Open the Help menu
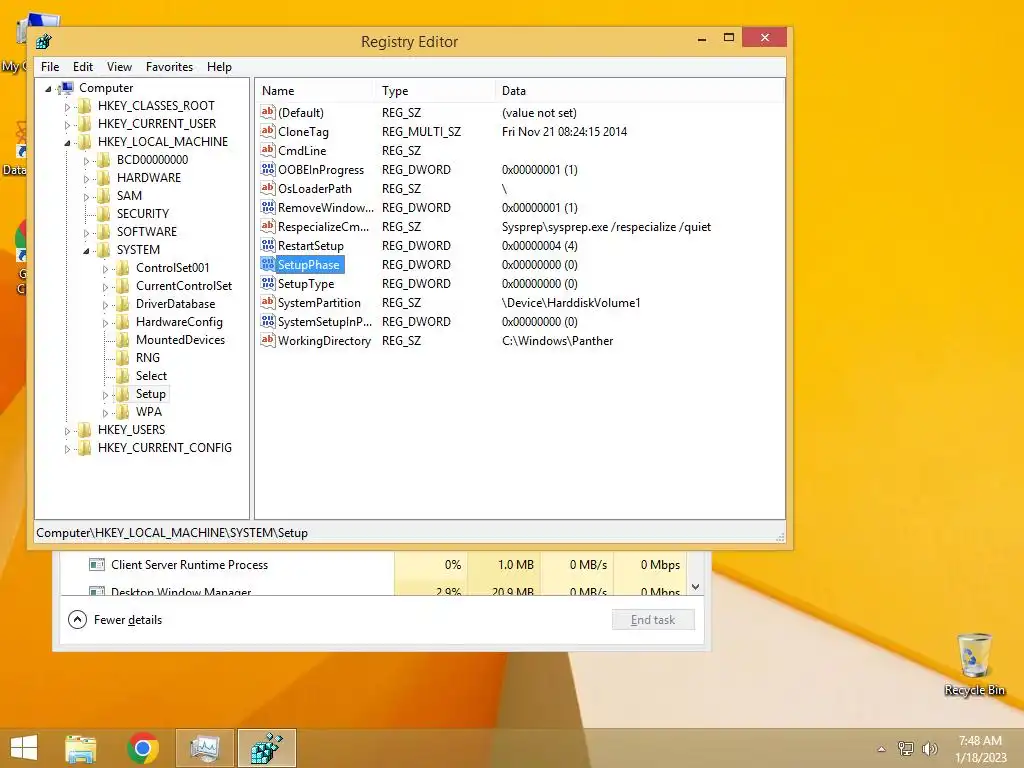 click(219, 67)
